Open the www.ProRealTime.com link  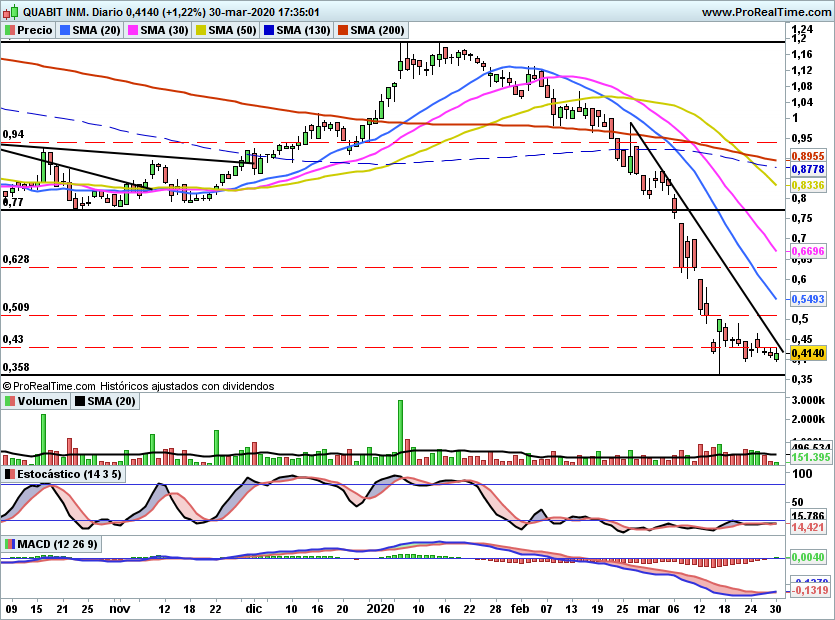pos(765,12)
